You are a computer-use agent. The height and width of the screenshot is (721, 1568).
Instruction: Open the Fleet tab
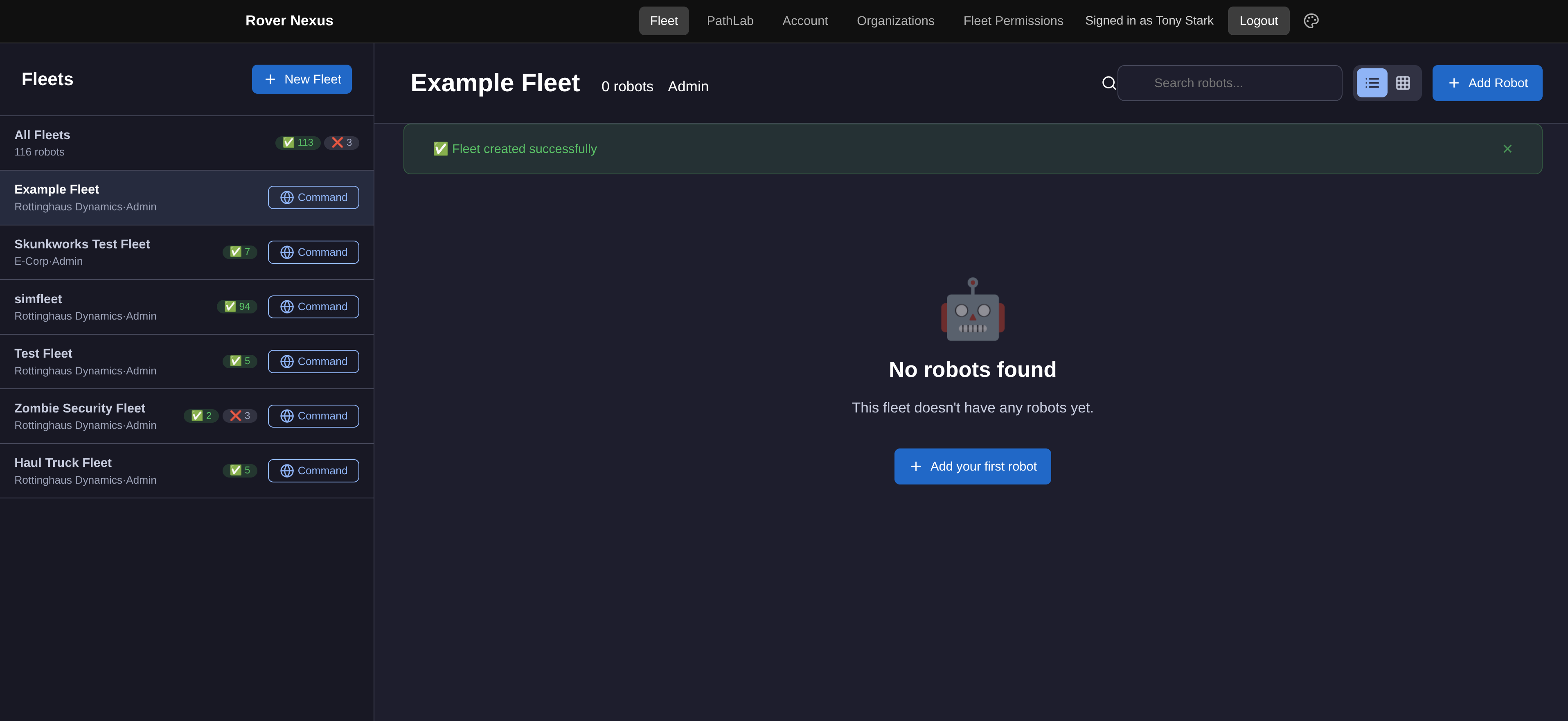click(x=663, y=21)
